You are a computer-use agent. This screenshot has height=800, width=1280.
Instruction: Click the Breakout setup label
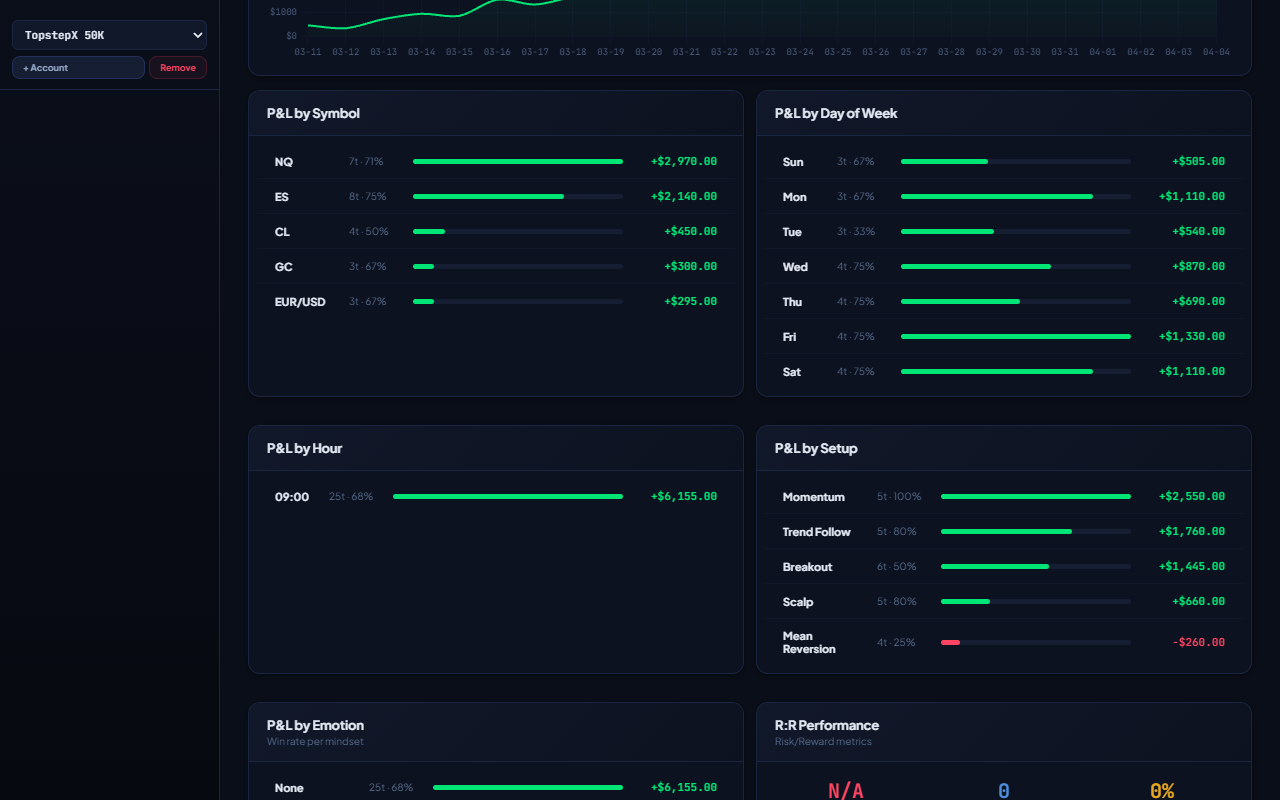(x=808, y=567)
